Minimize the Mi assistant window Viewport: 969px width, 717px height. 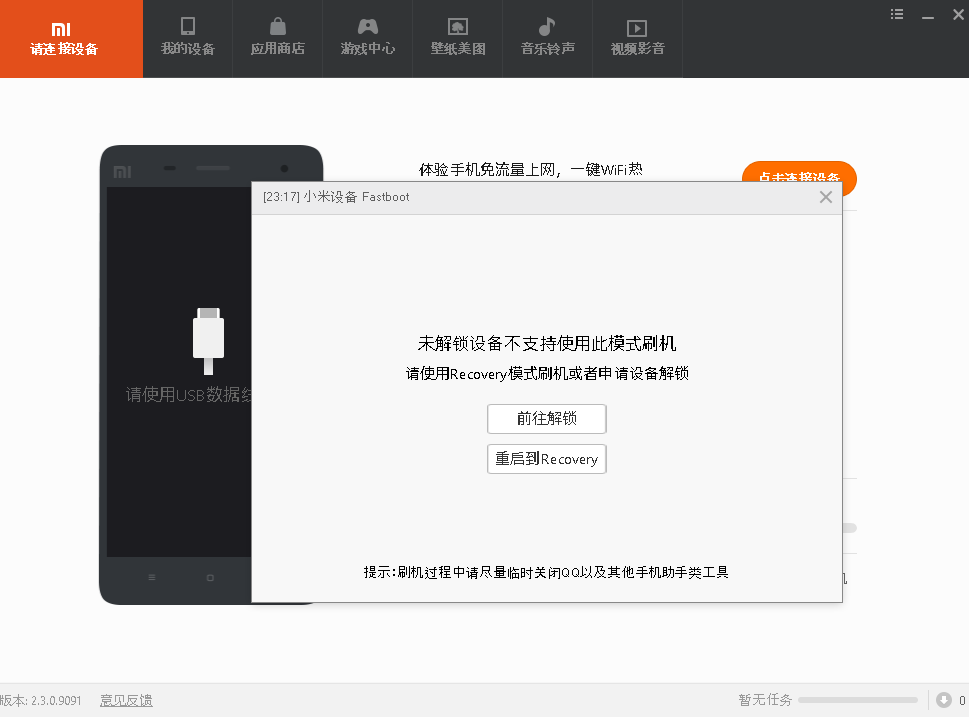(927, 14)
